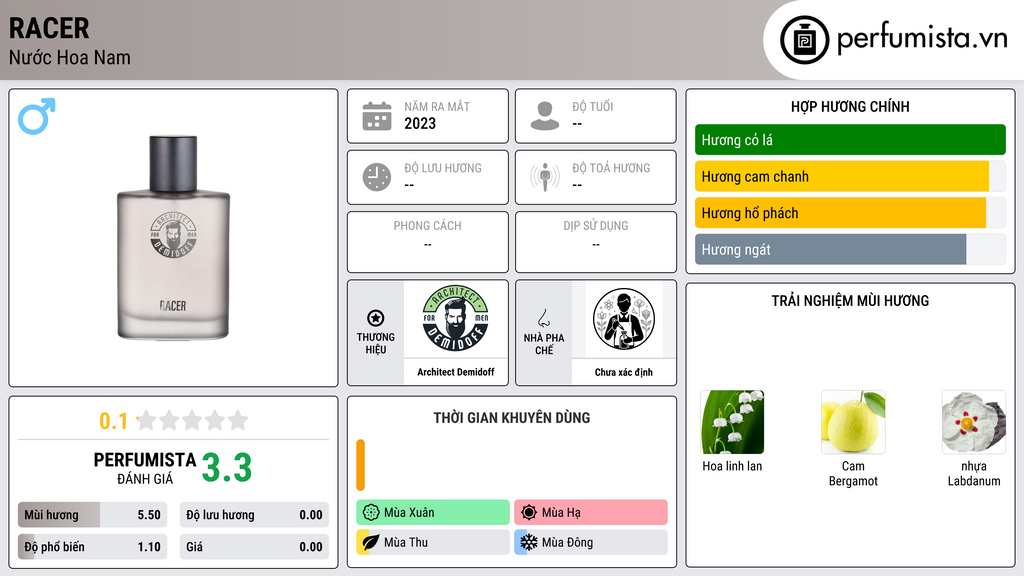Click the flower icon in Mùa Xuân
Image resolution: width=1024 pixels, height=576 pixels.
click(x=371, y=513)
